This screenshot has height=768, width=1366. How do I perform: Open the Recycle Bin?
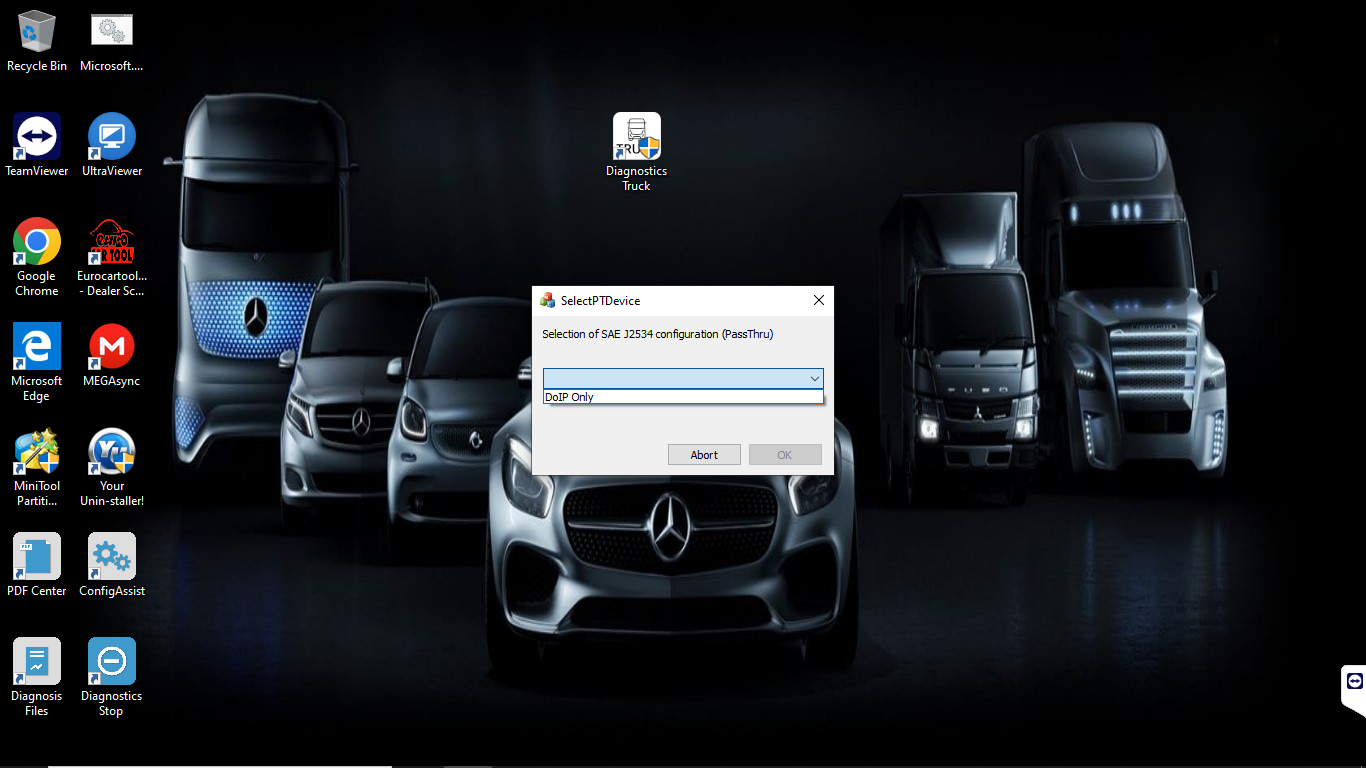click(x=37, y=33)
